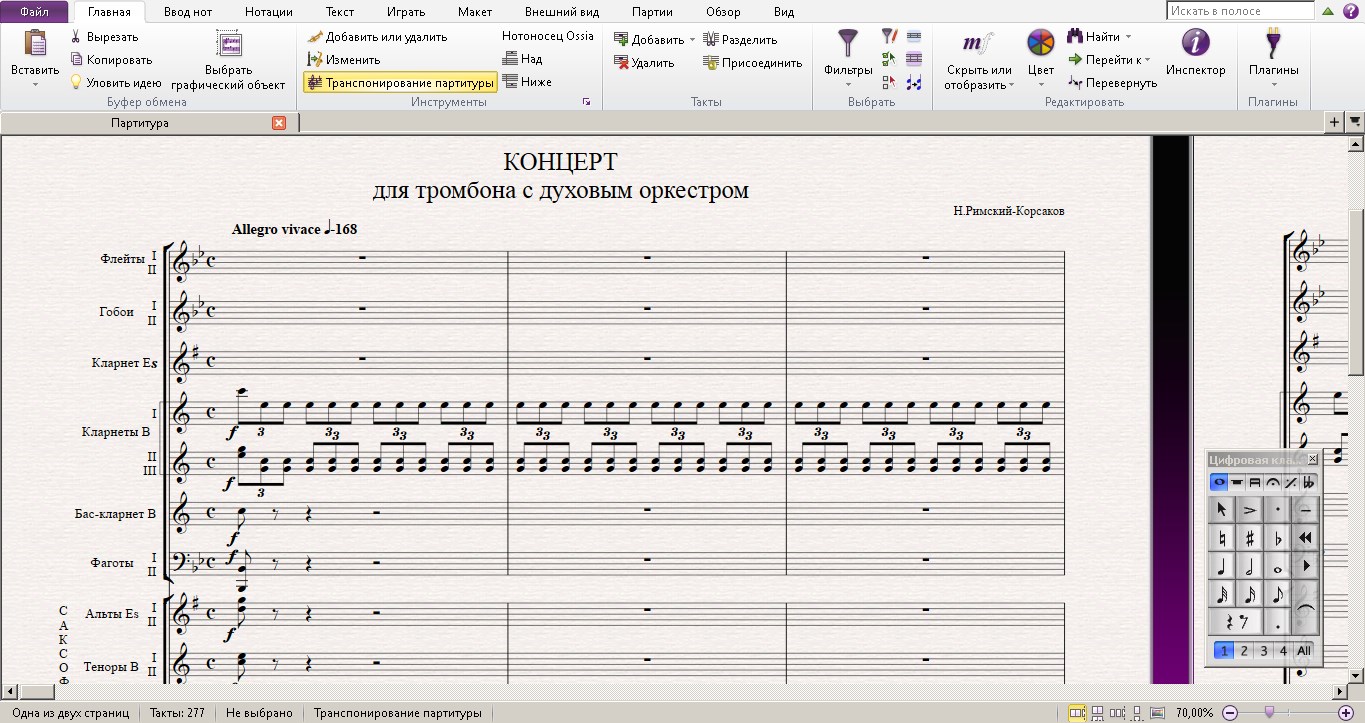
Task: Click the Над ossia staff option
Action: (522, 59)
